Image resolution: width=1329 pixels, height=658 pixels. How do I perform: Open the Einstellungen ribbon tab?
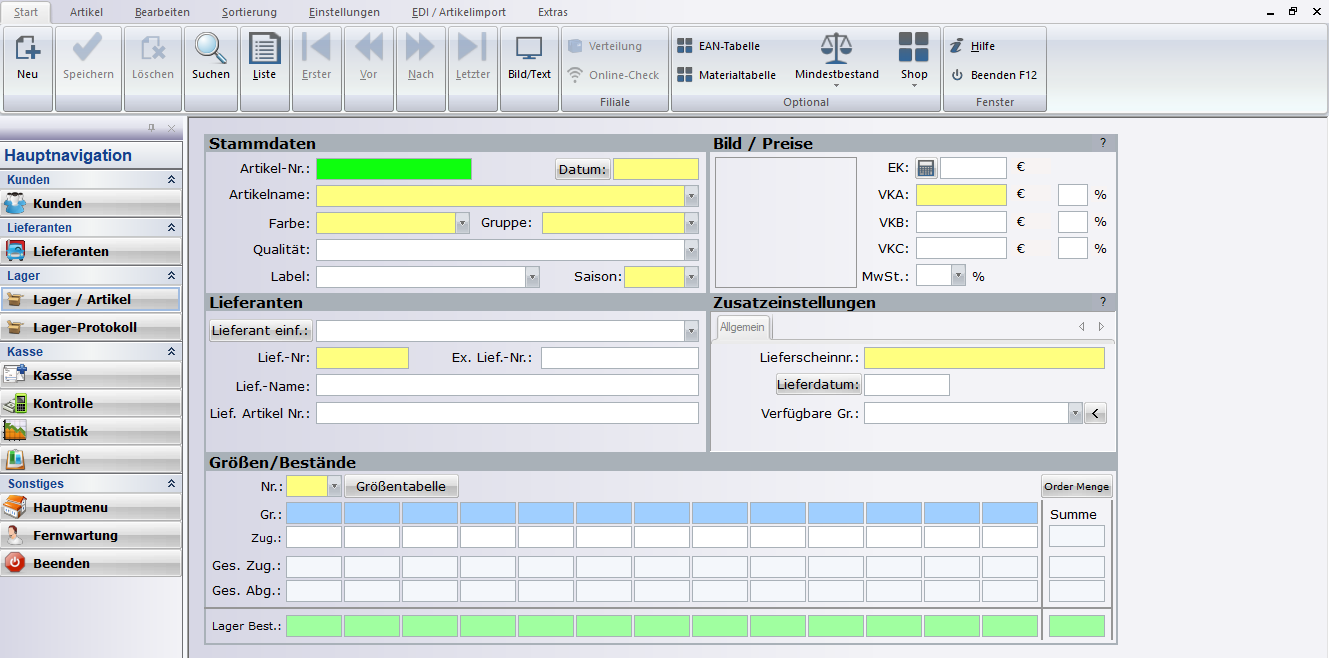click(x=344, y=12)
